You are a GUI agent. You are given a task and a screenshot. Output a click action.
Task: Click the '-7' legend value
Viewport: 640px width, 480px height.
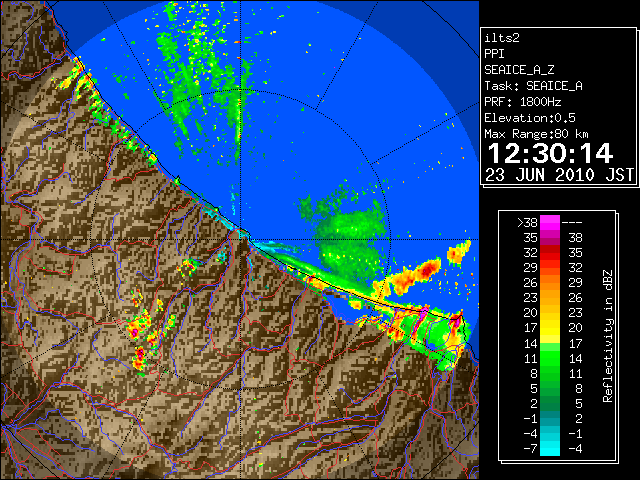coord(530,449)
